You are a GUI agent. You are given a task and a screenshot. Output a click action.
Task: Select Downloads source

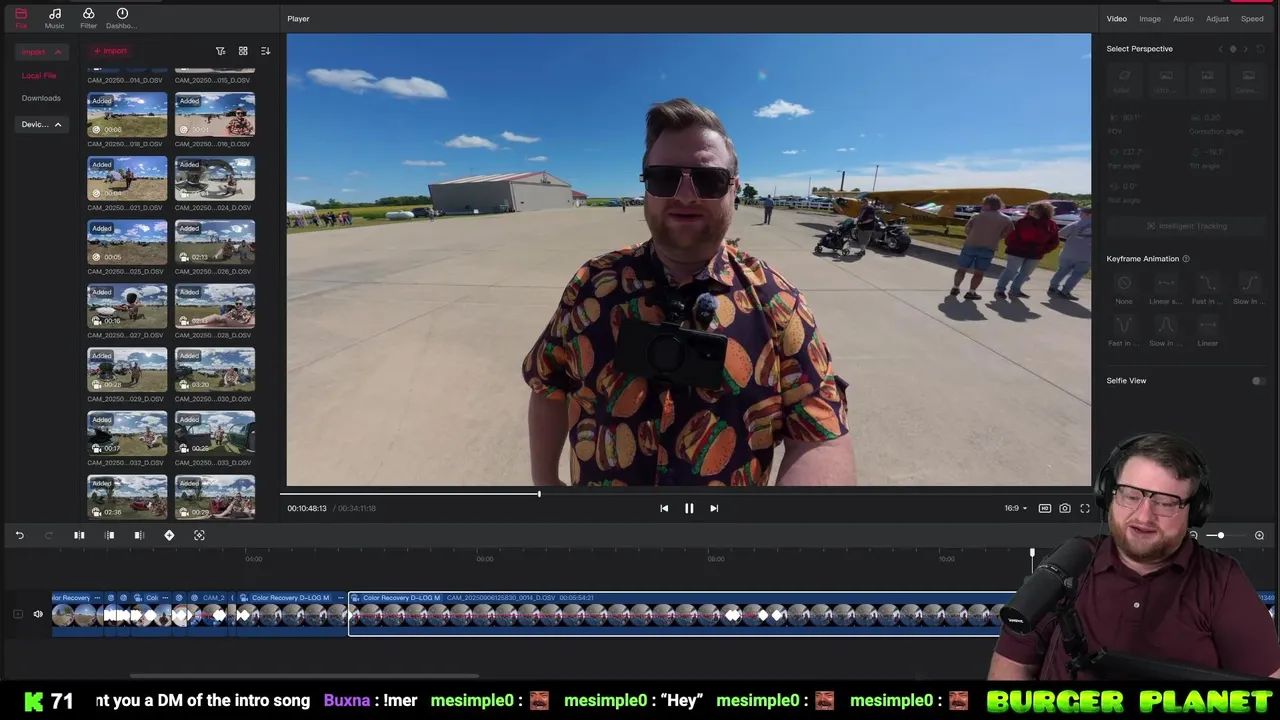tap(41, 98)
